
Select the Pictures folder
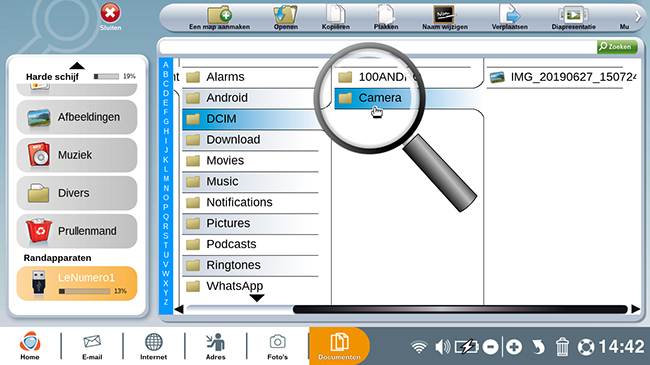[x=250, y=223]
